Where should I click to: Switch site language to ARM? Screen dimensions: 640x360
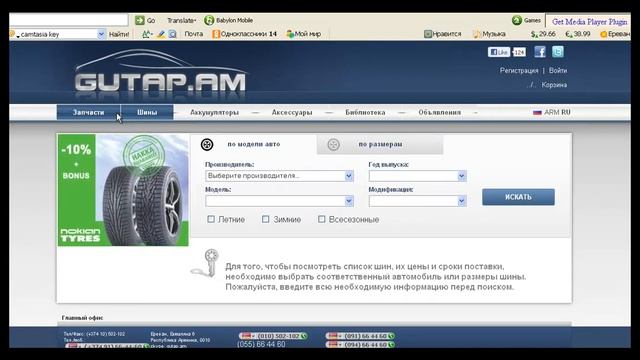pyautogui.click(x=551, y=112)
